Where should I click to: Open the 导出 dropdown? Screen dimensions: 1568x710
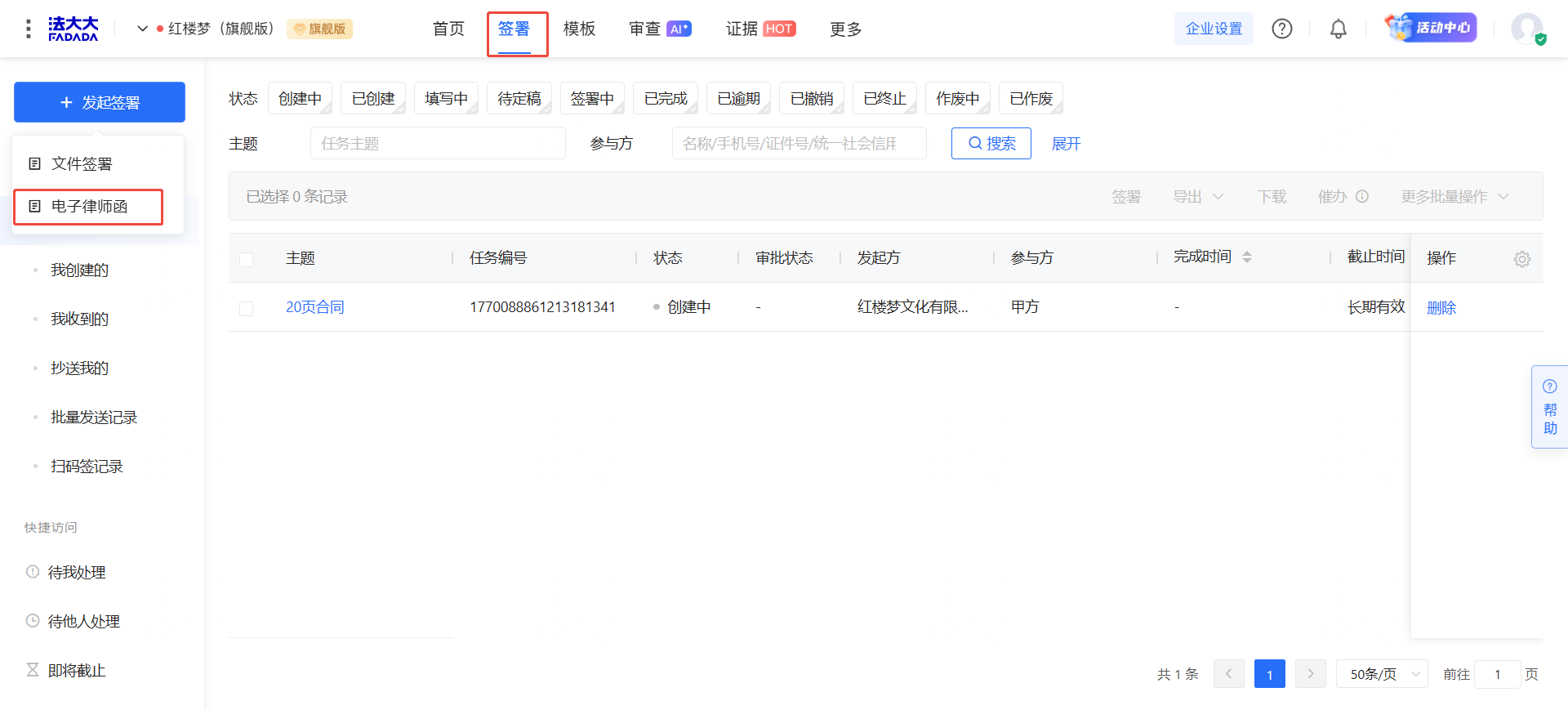[1198, 197]
